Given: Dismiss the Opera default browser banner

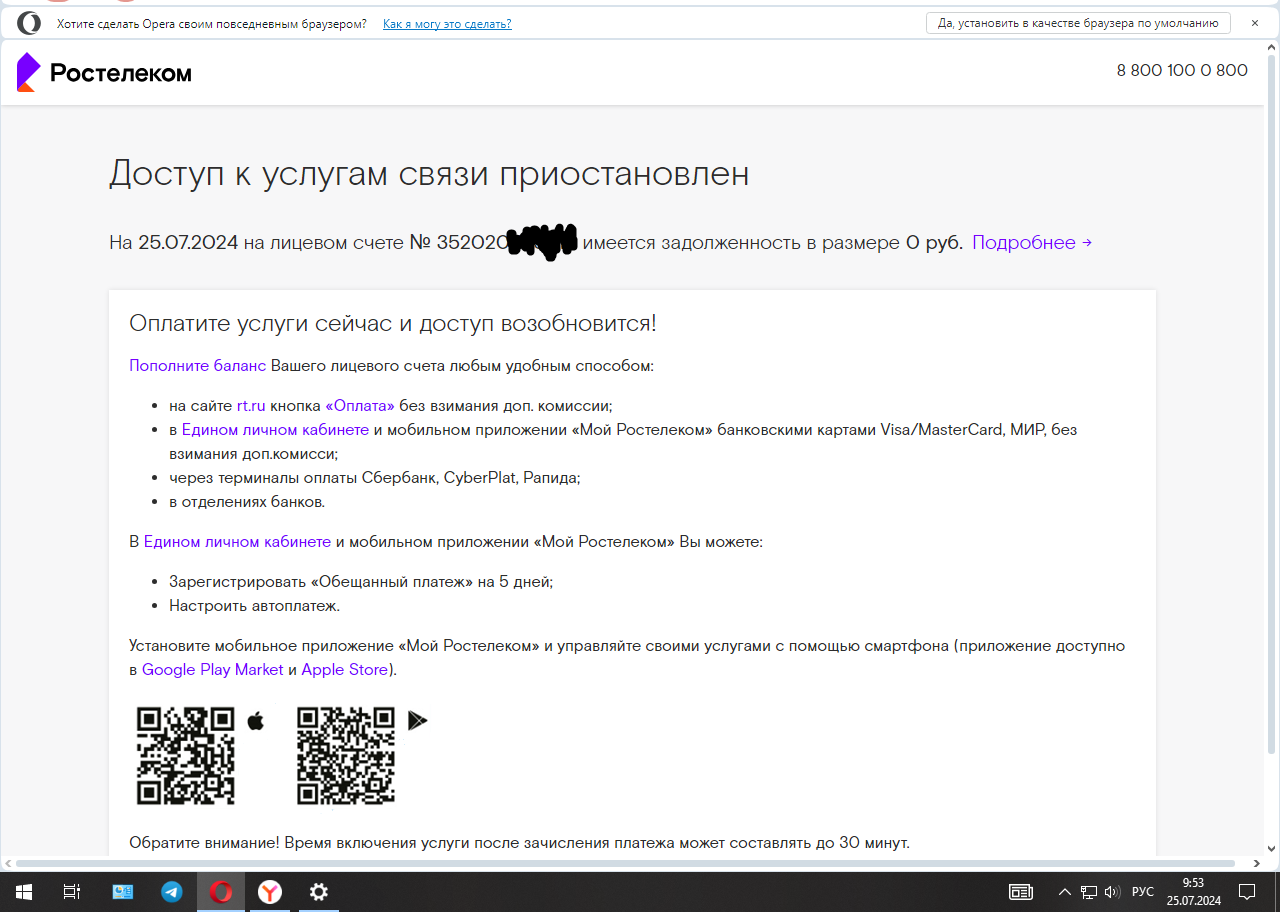Looking at the screenshot, I should click(x=1255, y=23).
